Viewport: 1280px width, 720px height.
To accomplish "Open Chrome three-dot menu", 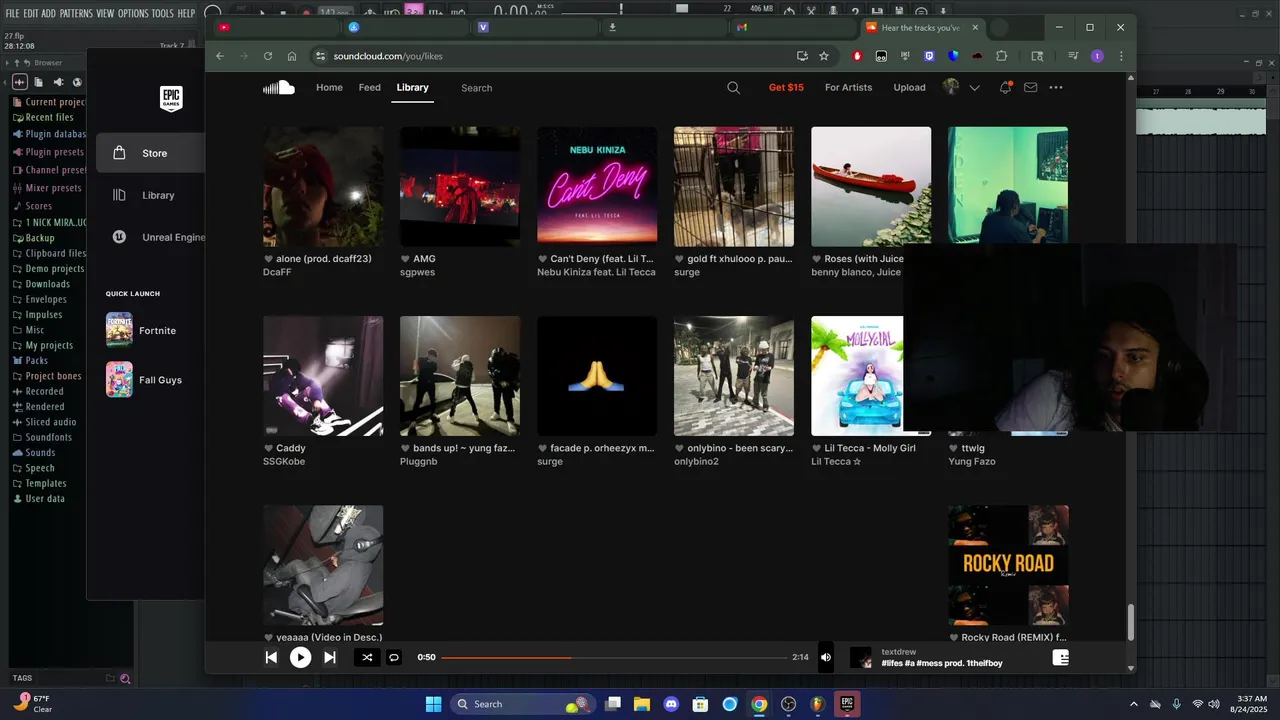I will (x=1121, y=56).
